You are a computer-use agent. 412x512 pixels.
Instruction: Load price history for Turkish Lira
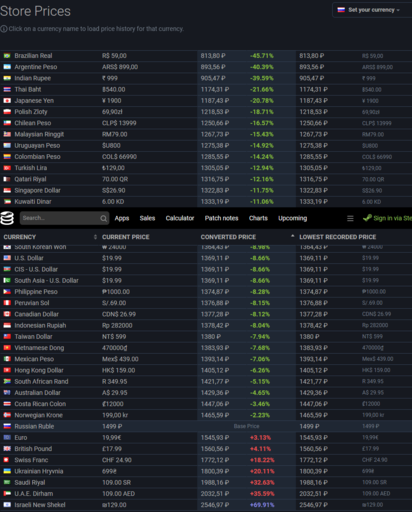point(31,168)
